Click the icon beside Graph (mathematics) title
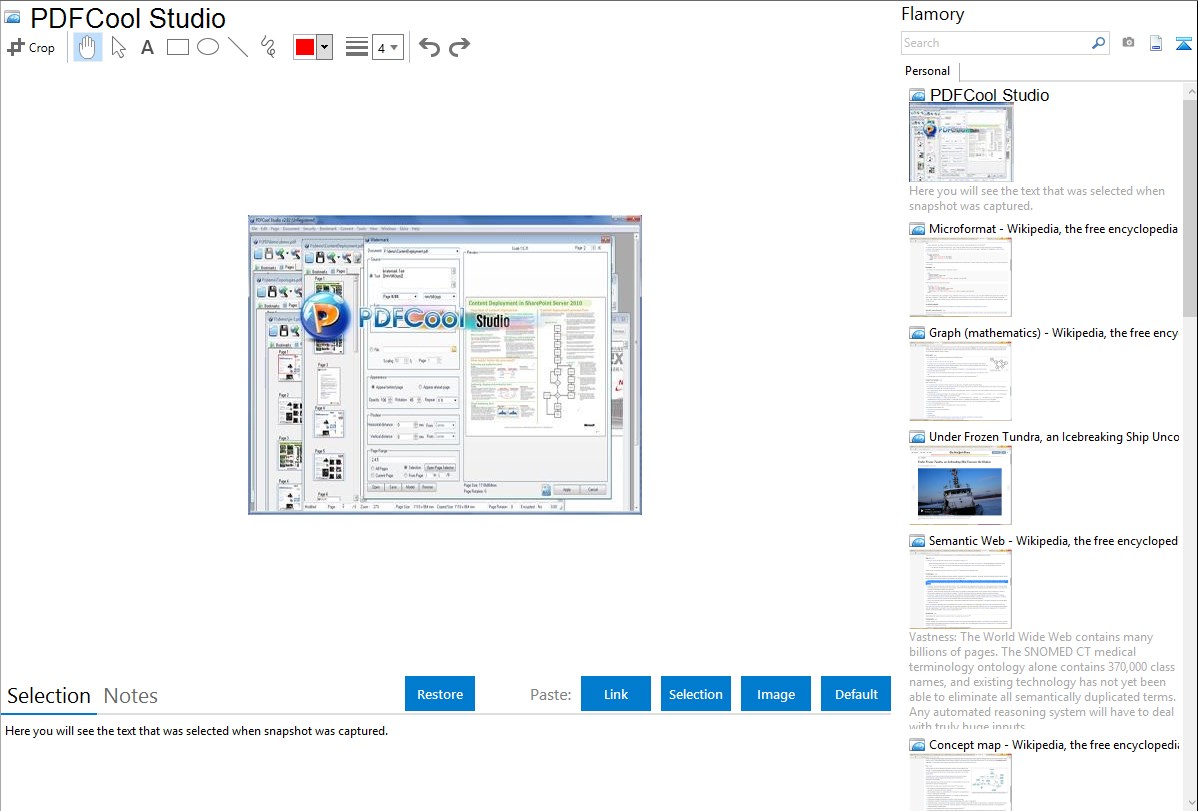Image resolution: width=1198 pixels, height=811 pixels. pos(918,333)
